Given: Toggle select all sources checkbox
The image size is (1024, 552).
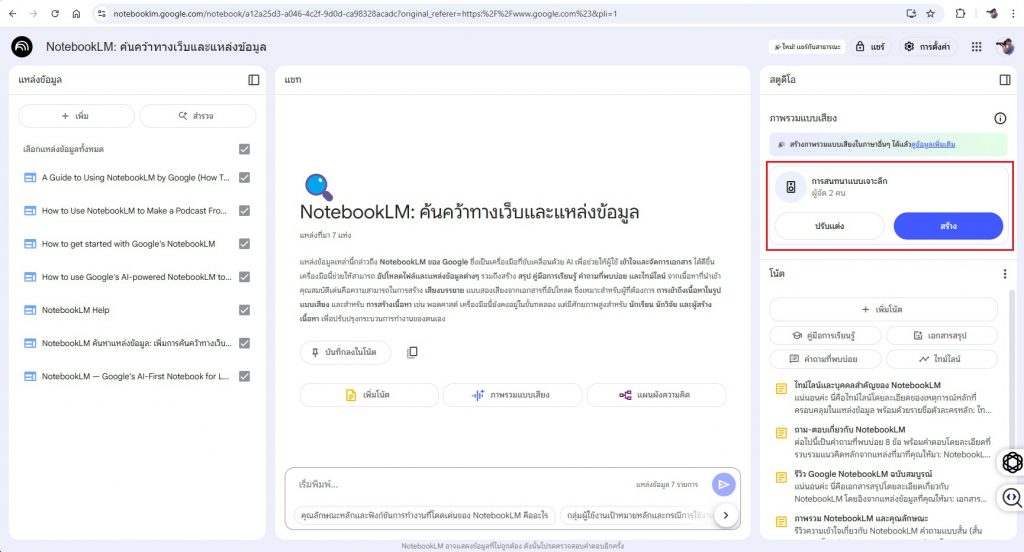Looking at the screenshot, I should (244, 149).
